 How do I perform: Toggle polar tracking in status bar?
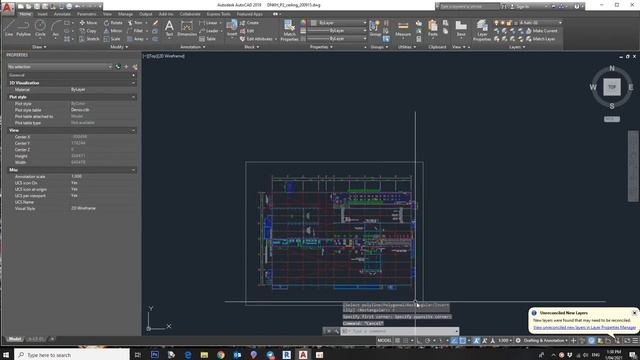click(427, 340)
